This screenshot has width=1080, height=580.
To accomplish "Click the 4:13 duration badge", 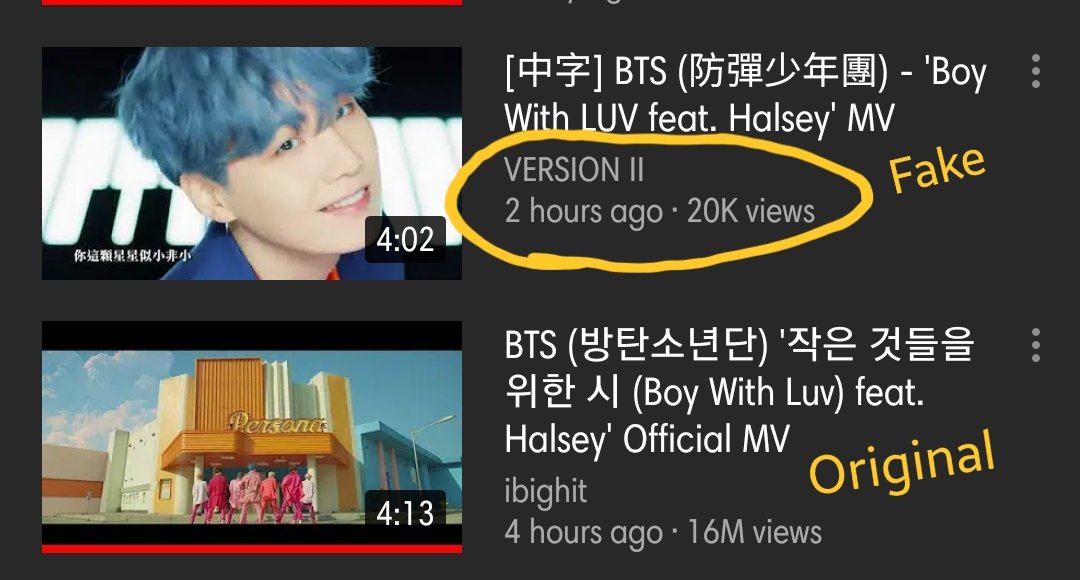I will click(405, 513).
